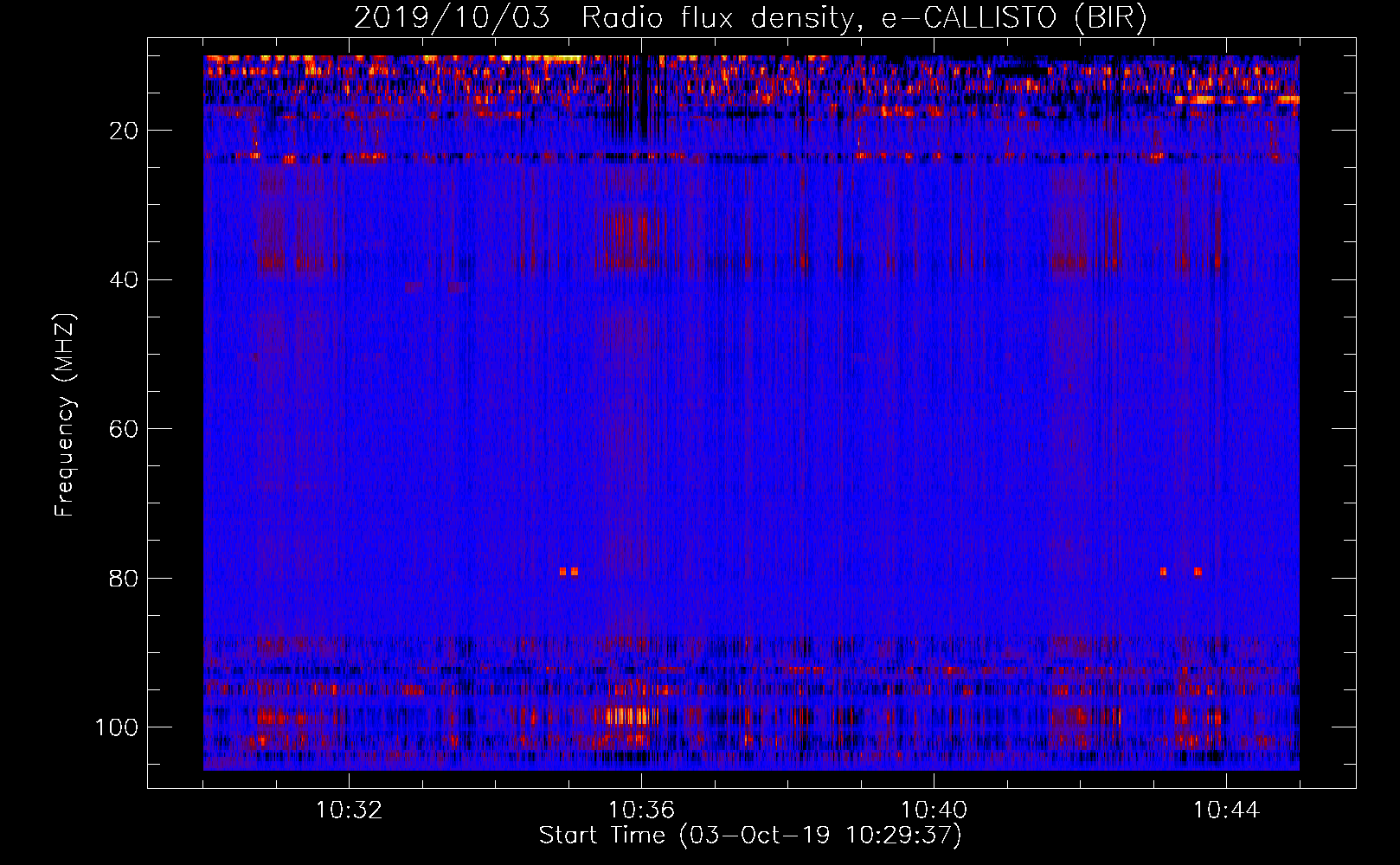Click the 10:32 time axis label
Image resolution: width=1400 pixels, height=865 pixels.
pyautogui.click(x=349, y=811)
